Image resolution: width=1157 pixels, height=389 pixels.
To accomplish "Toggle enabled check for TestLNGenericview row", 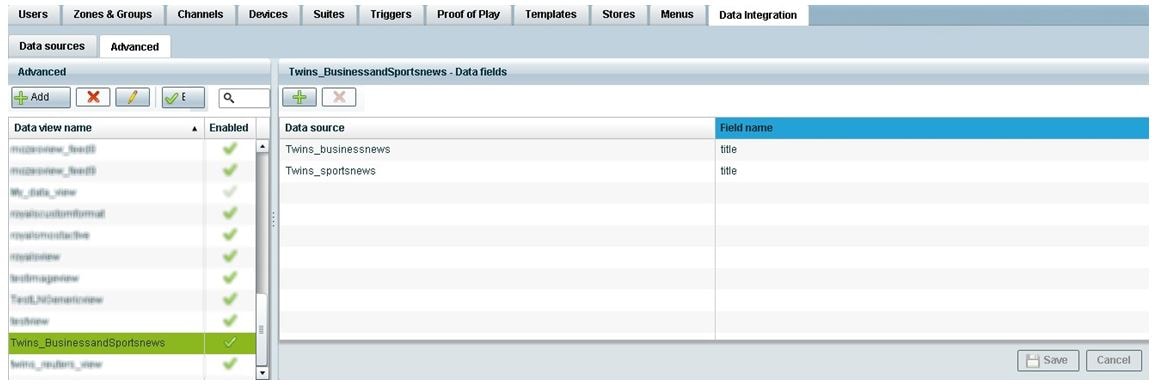I will coord(229,300).
